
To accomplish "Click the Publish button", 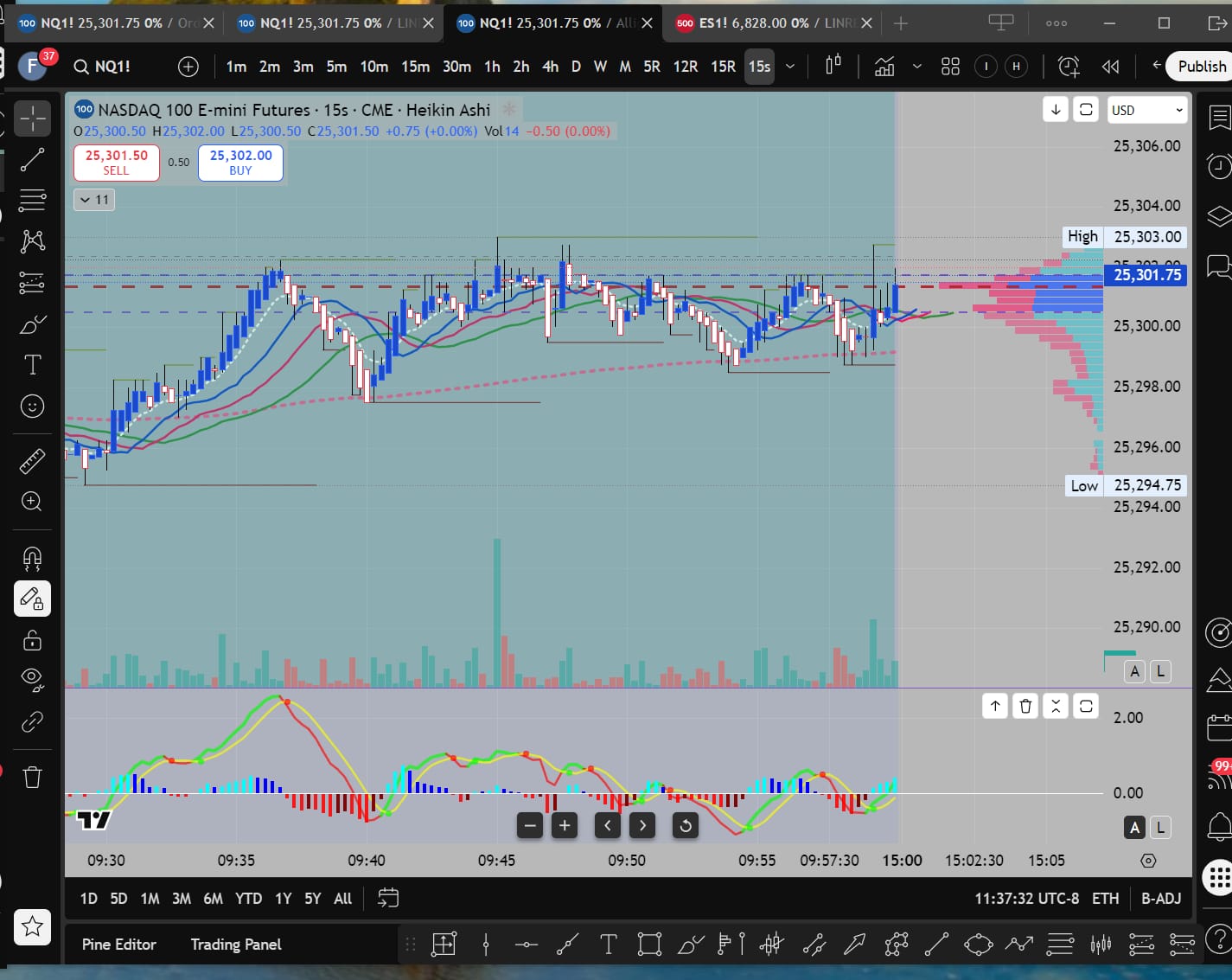I will 1201,67.
